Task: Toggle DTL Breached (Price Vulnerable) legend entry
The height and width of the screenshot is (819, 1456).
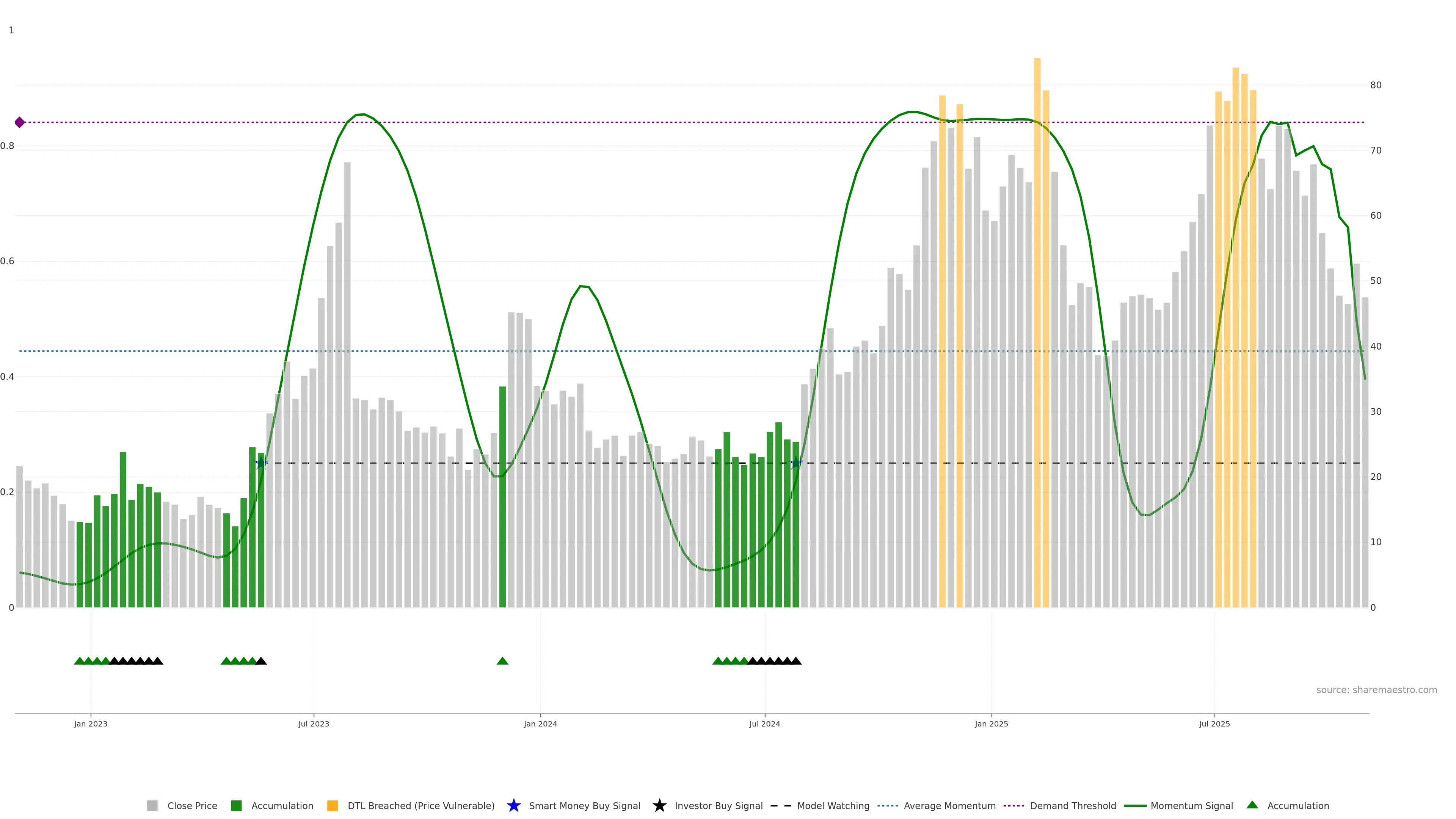Action: click(420, 805)
